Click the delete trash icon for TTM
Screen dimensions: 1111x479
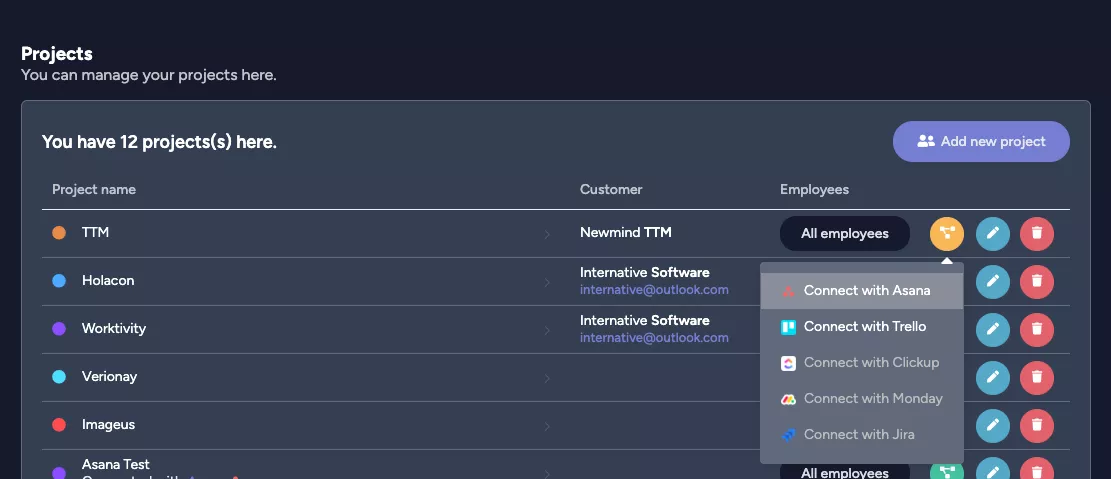1037,233
